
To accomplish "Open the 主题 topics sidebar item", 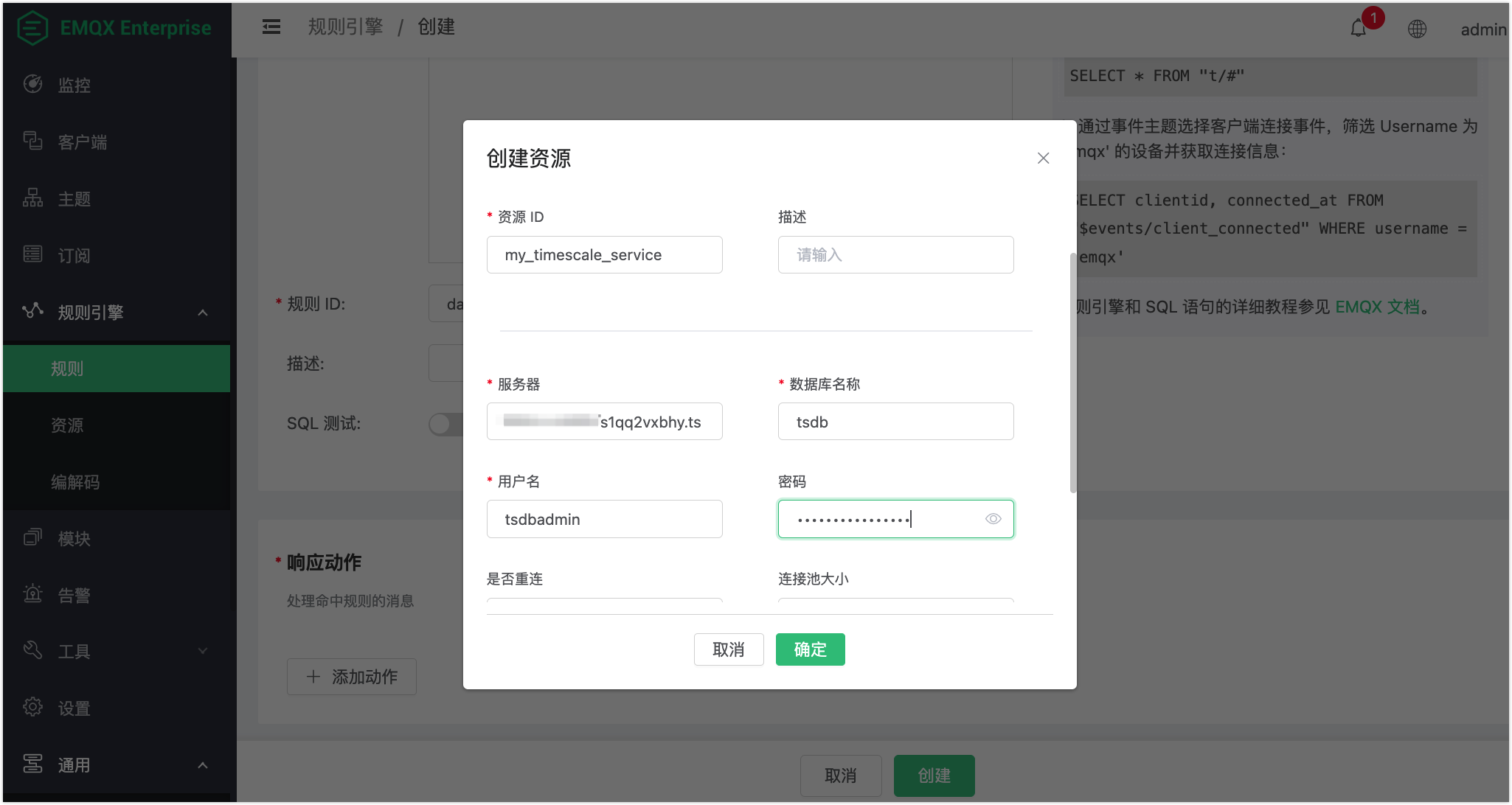I will [74, 198].
